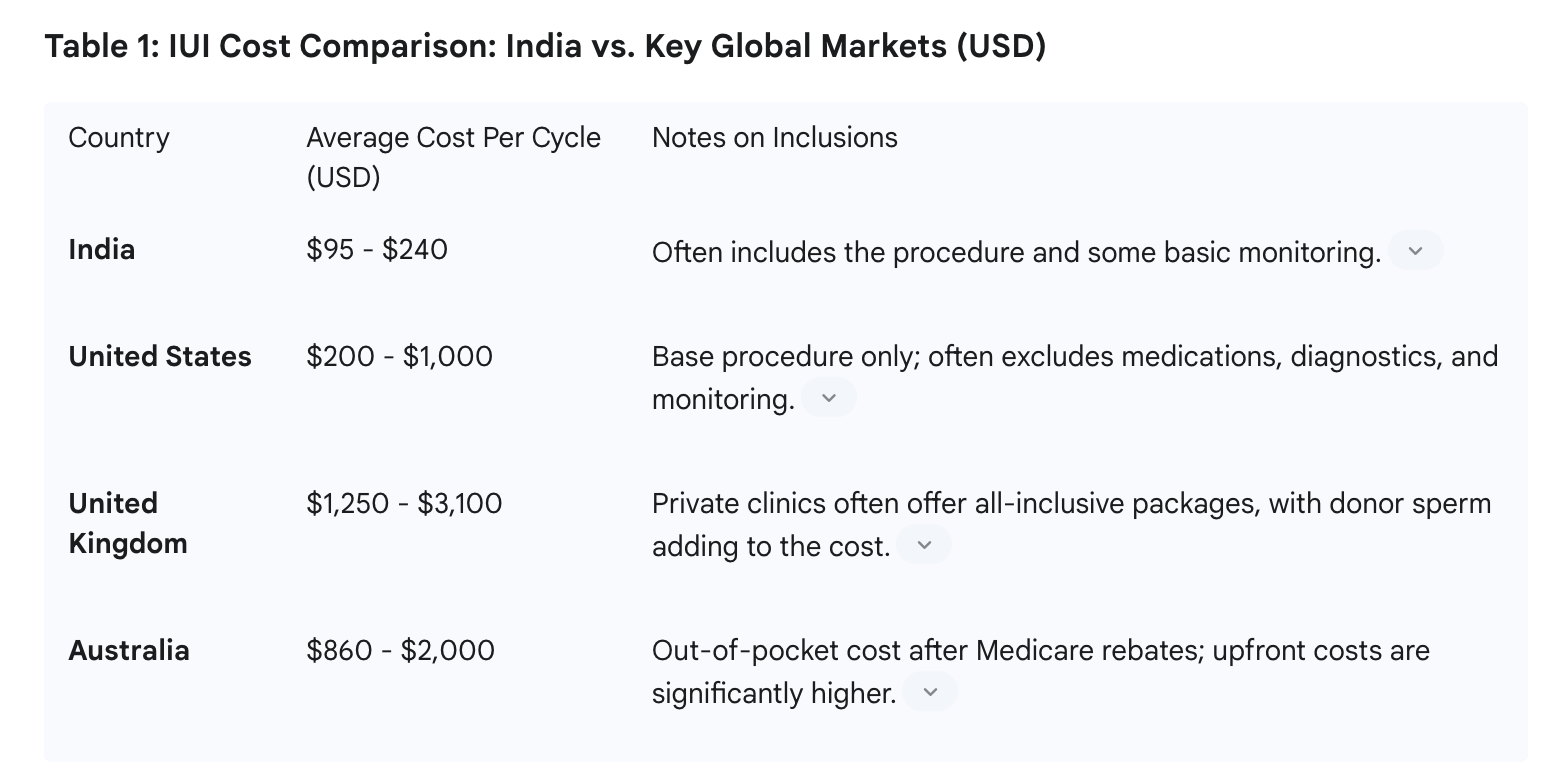Screen dimensions: 1558x784
Task: Select the 'United Kingdom' country cell
Action: 128,523
